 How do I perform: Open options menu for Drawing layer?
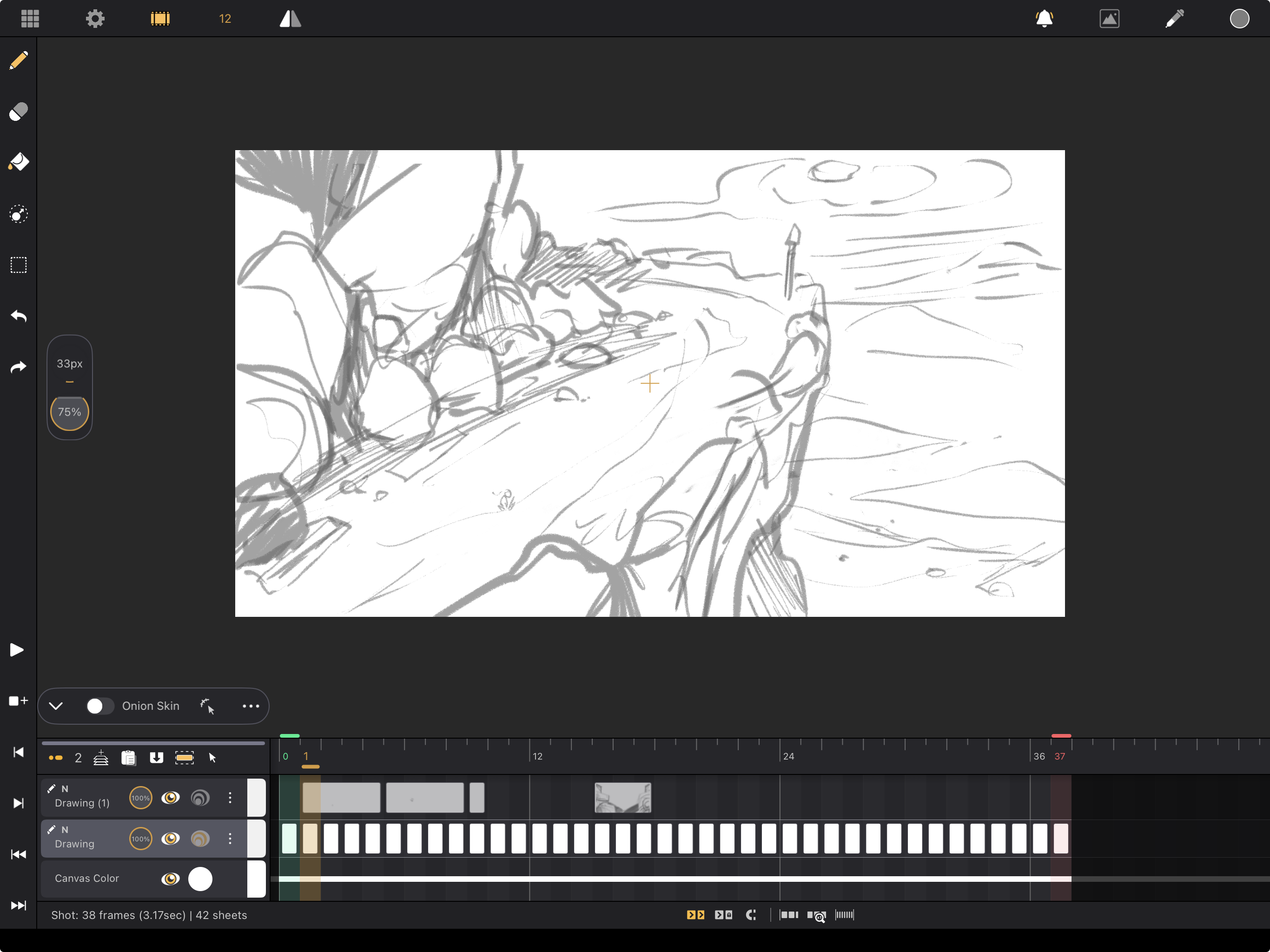(x=230, y=838)
